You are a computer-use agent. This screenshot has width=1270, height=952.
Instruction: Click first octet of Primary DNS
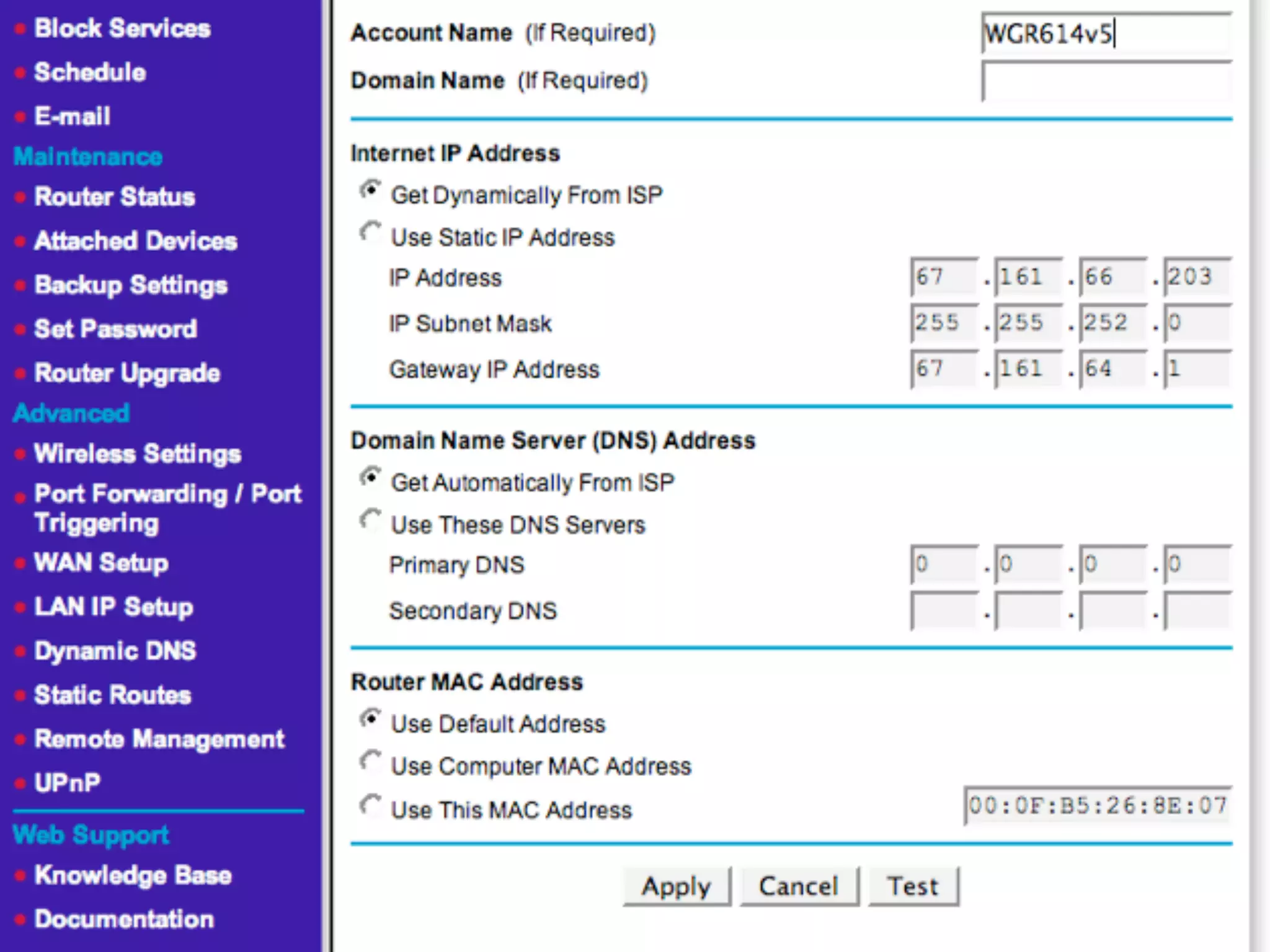pos(943,564)
